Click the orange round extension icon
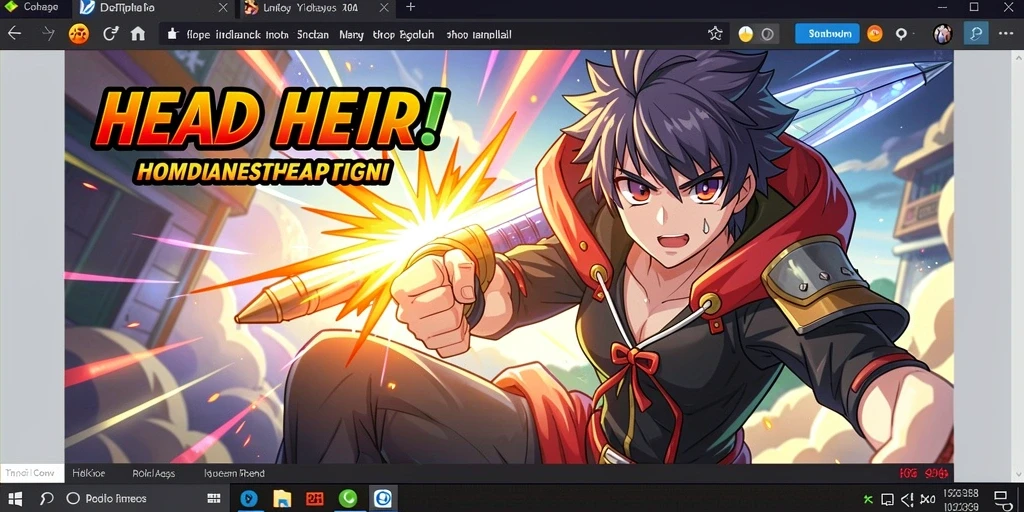This screenshot has height=512, width=1024. click(x=874, y=34)
